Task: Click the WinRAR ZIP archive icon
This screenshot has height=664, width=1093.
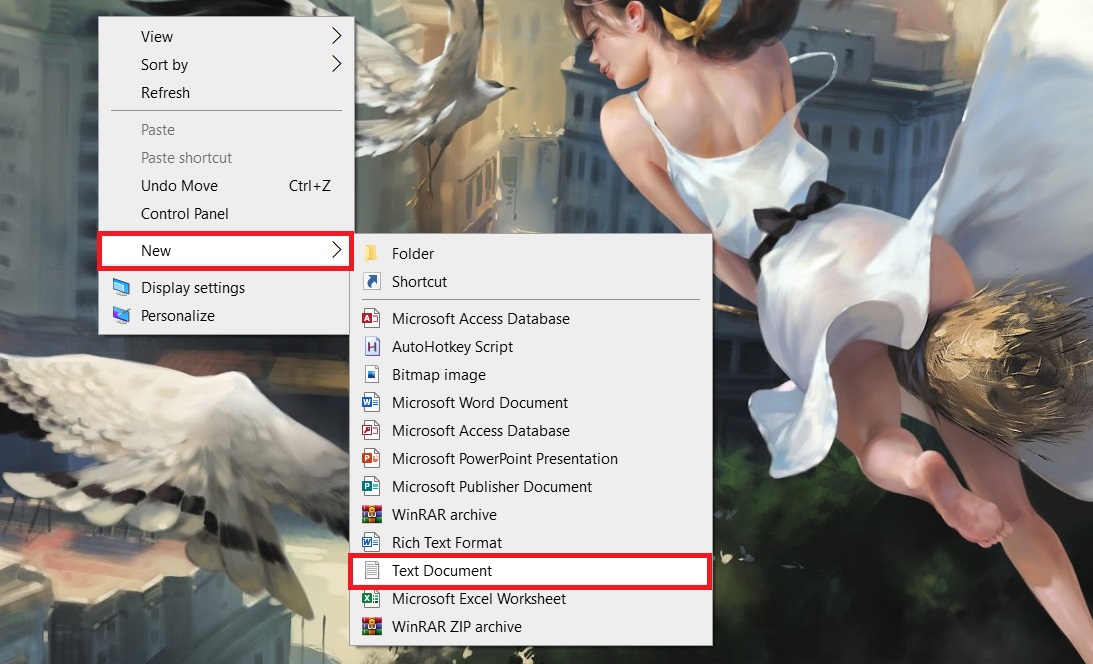Action: [x=372, y=627]
